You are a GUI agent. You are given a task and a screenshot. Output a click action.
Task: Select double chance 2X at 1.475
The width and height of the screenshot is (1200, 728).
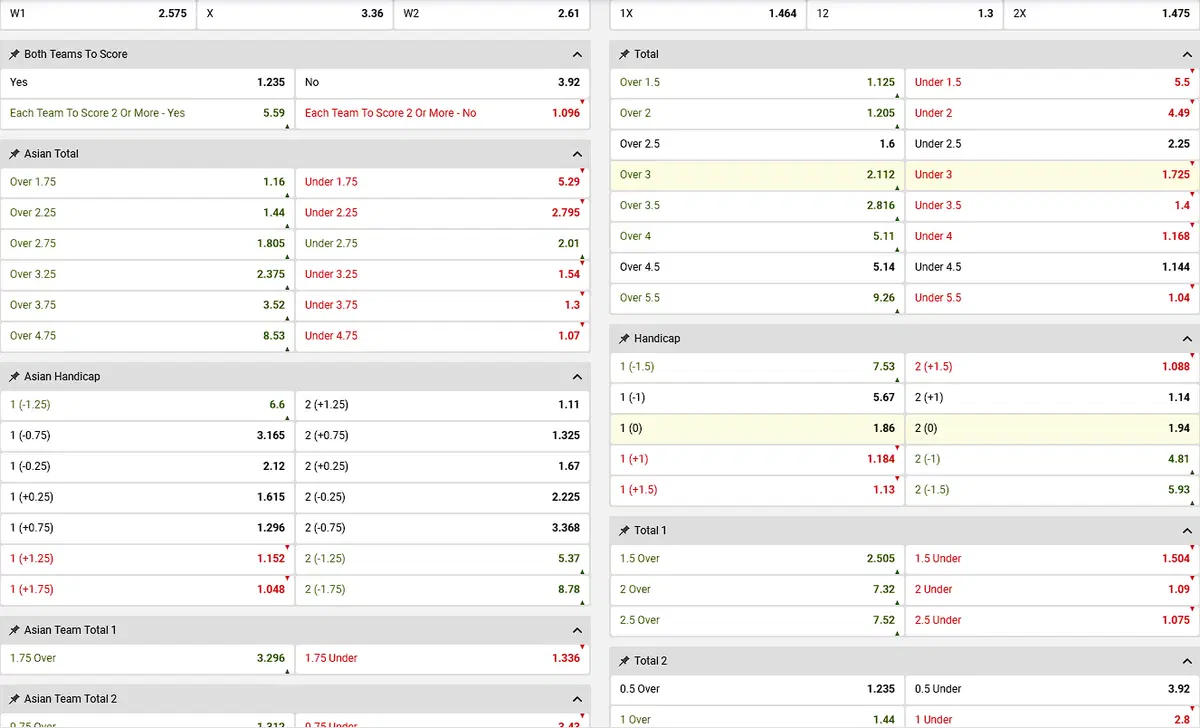[x=1102, y=14]
